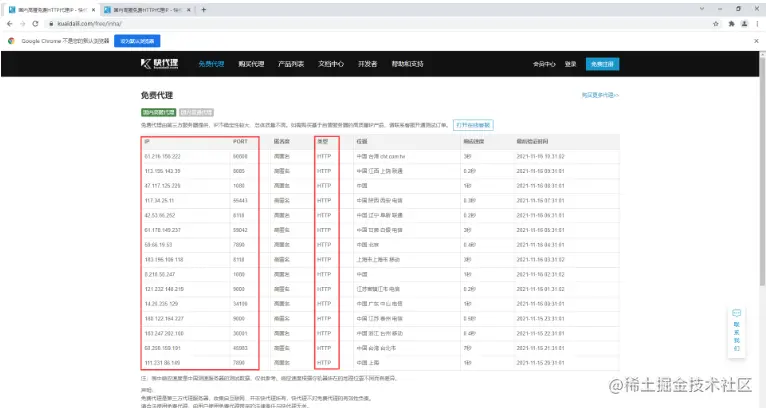Select the green 国内高匿代理 tab

tap(158, 112)
